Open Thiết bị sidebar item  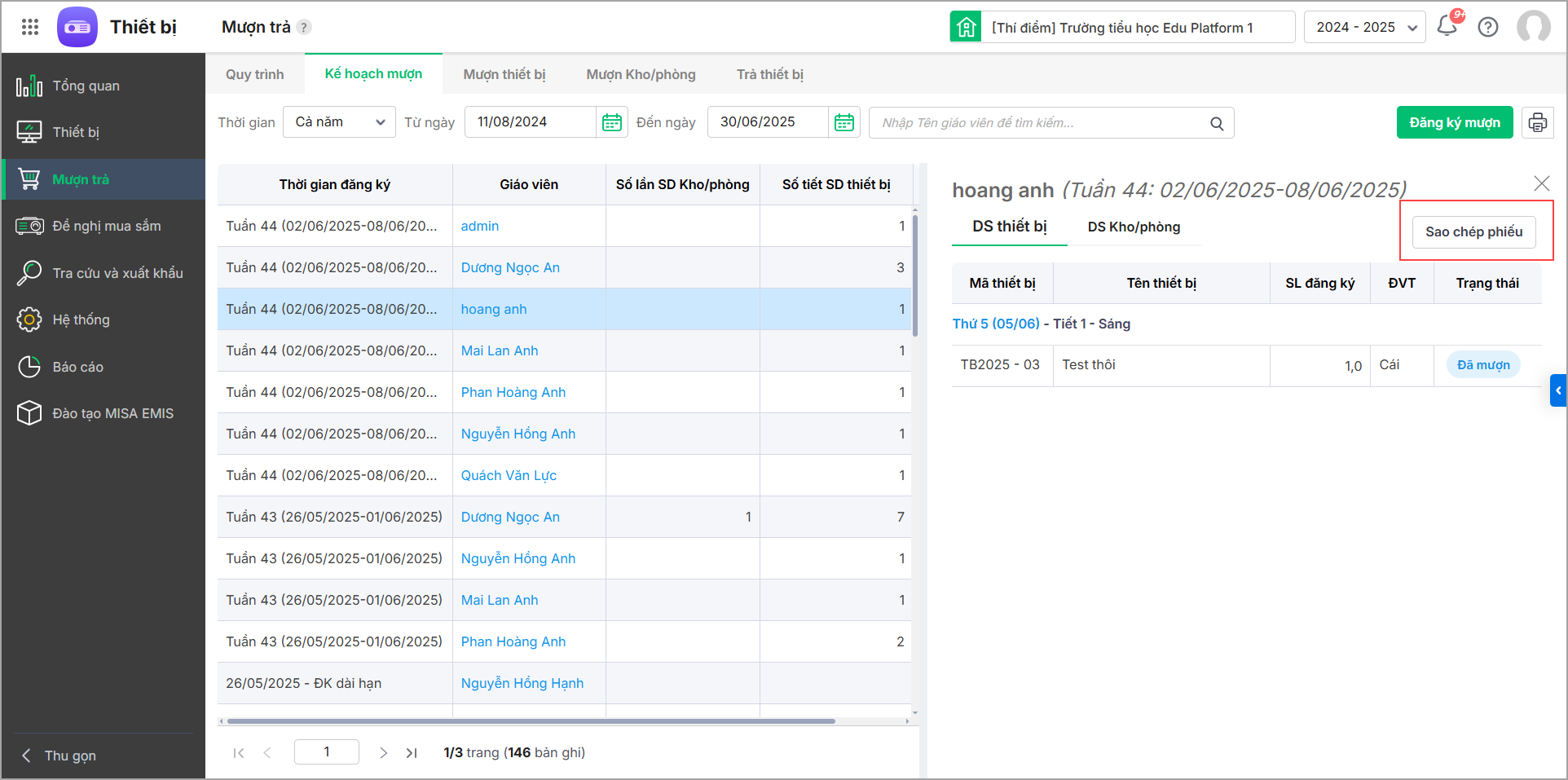[x=104, y=132]
